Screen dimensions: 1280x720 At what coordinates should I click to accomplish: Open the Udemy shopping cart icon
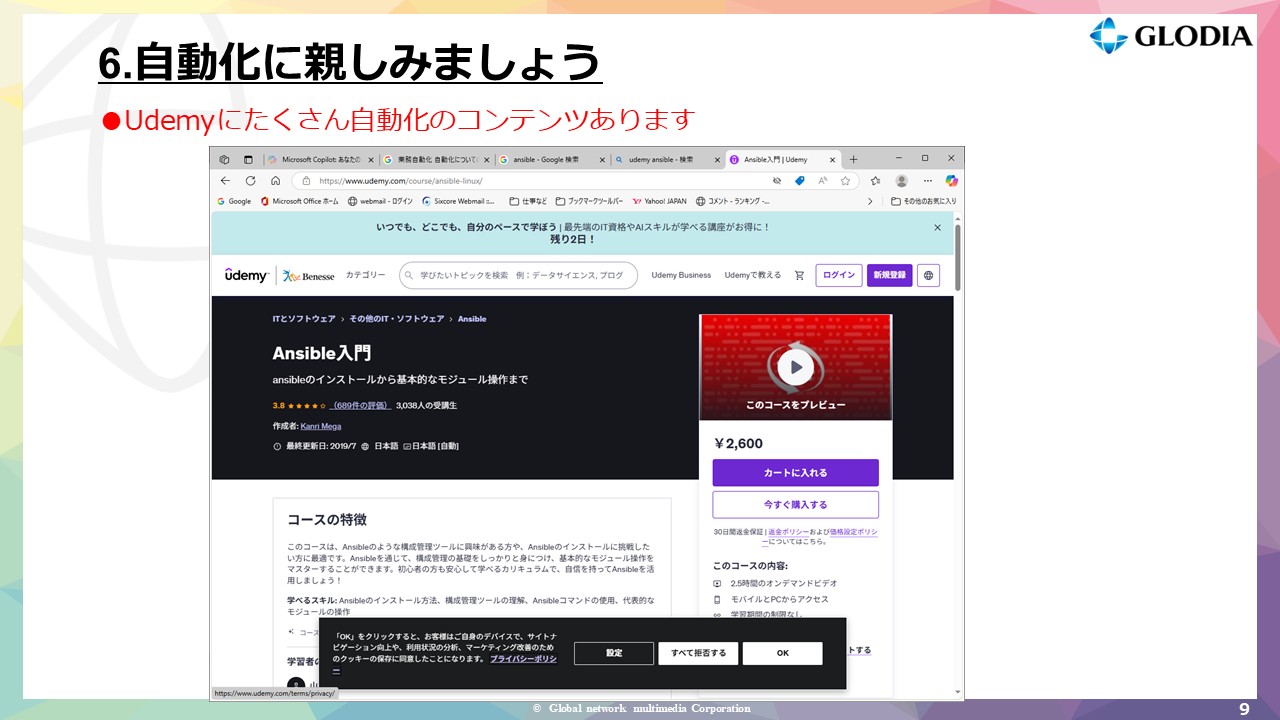pos(799,275)
